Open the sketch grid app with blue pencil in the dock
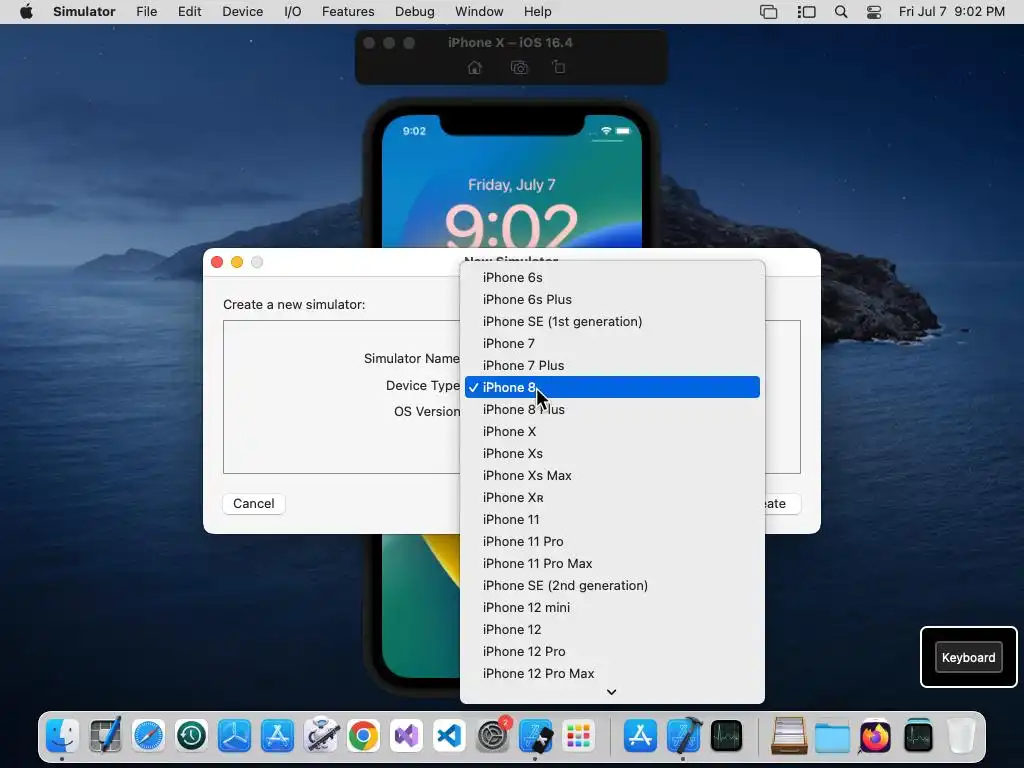This screenshot has height=768, width=1024. pos(105,736)
